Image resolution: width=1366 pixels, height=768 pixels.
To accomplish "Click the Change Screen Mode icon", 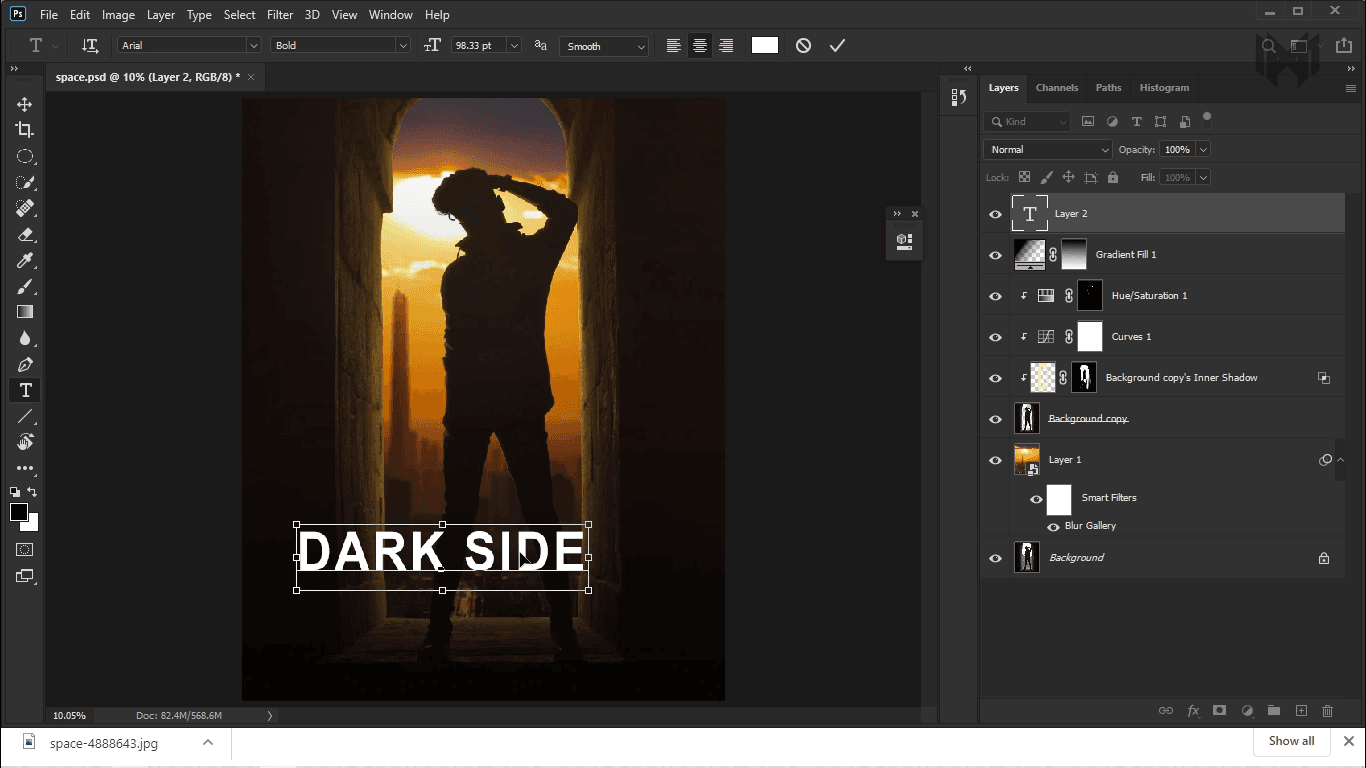I will pos(25,576).
